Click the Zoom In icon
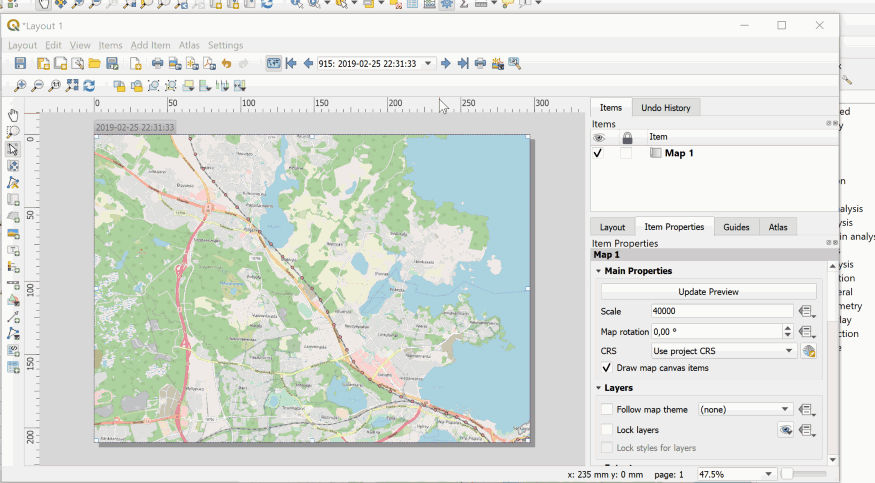Image resolution: width=875 pixels, height=483 pixels. [x=20, y=86]
